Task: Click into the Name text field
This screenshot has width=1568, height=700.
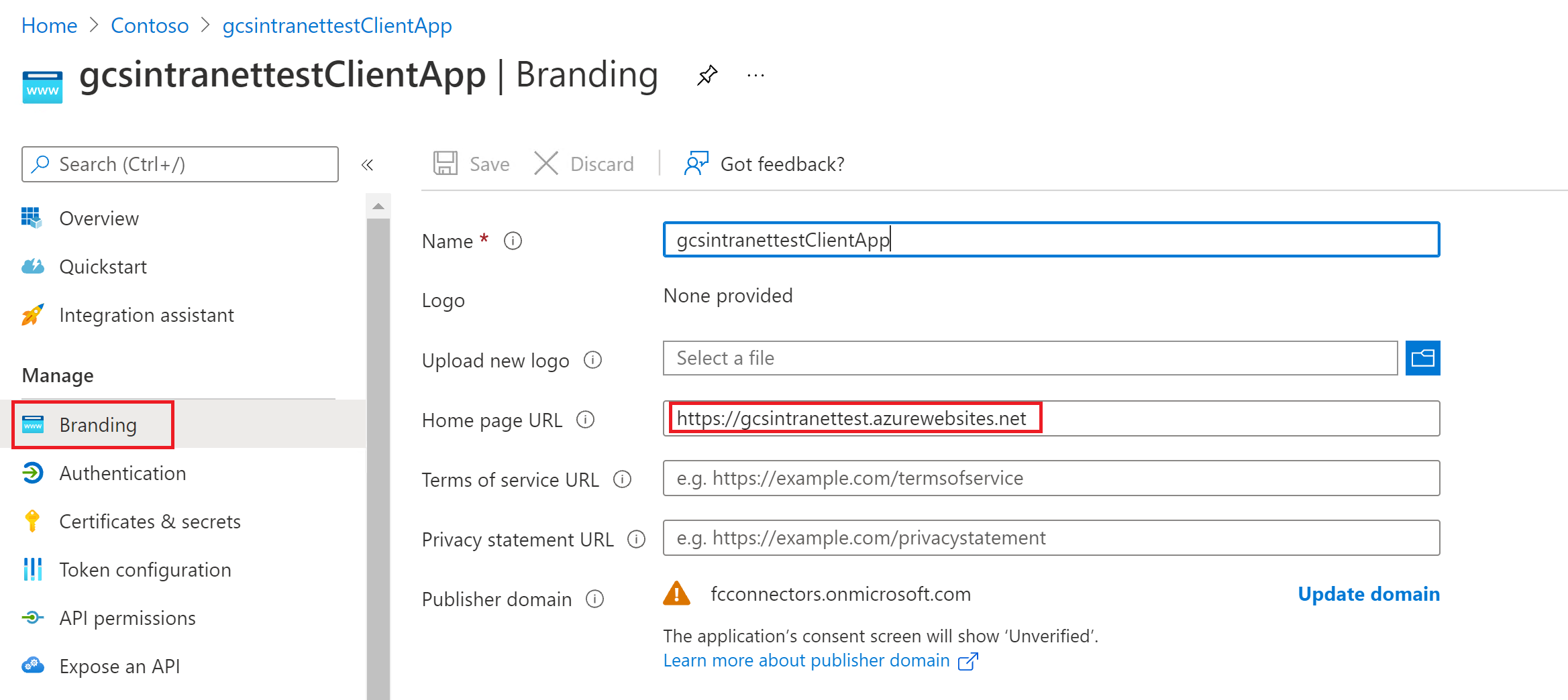Action: [x=1051, y=239]
